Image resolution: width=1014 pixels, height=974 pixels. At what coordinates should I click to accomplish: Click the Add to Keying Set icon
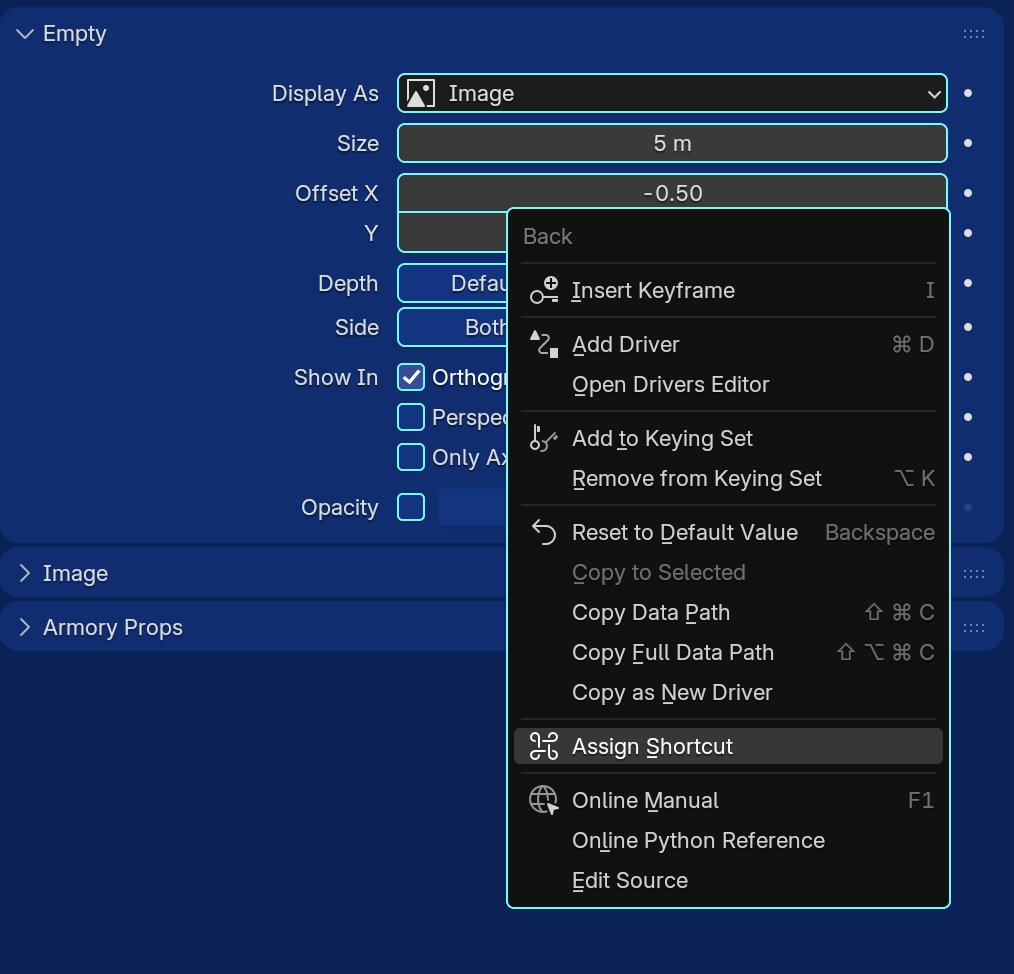544,438
